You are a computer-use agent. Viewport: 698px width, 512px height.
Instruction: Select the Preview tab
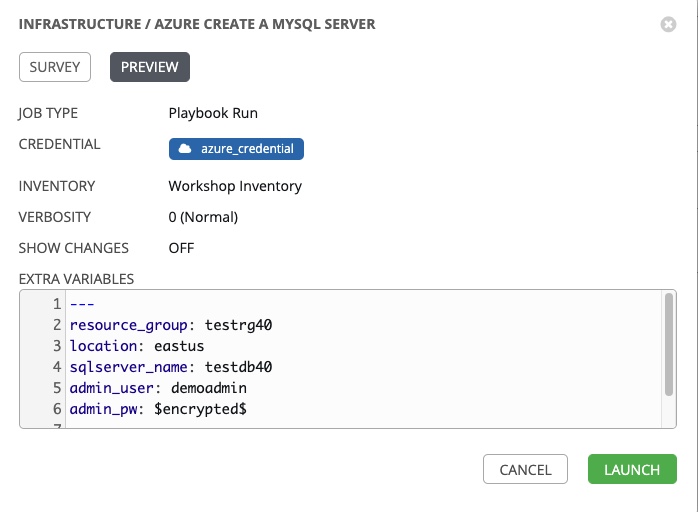[149, 67]
